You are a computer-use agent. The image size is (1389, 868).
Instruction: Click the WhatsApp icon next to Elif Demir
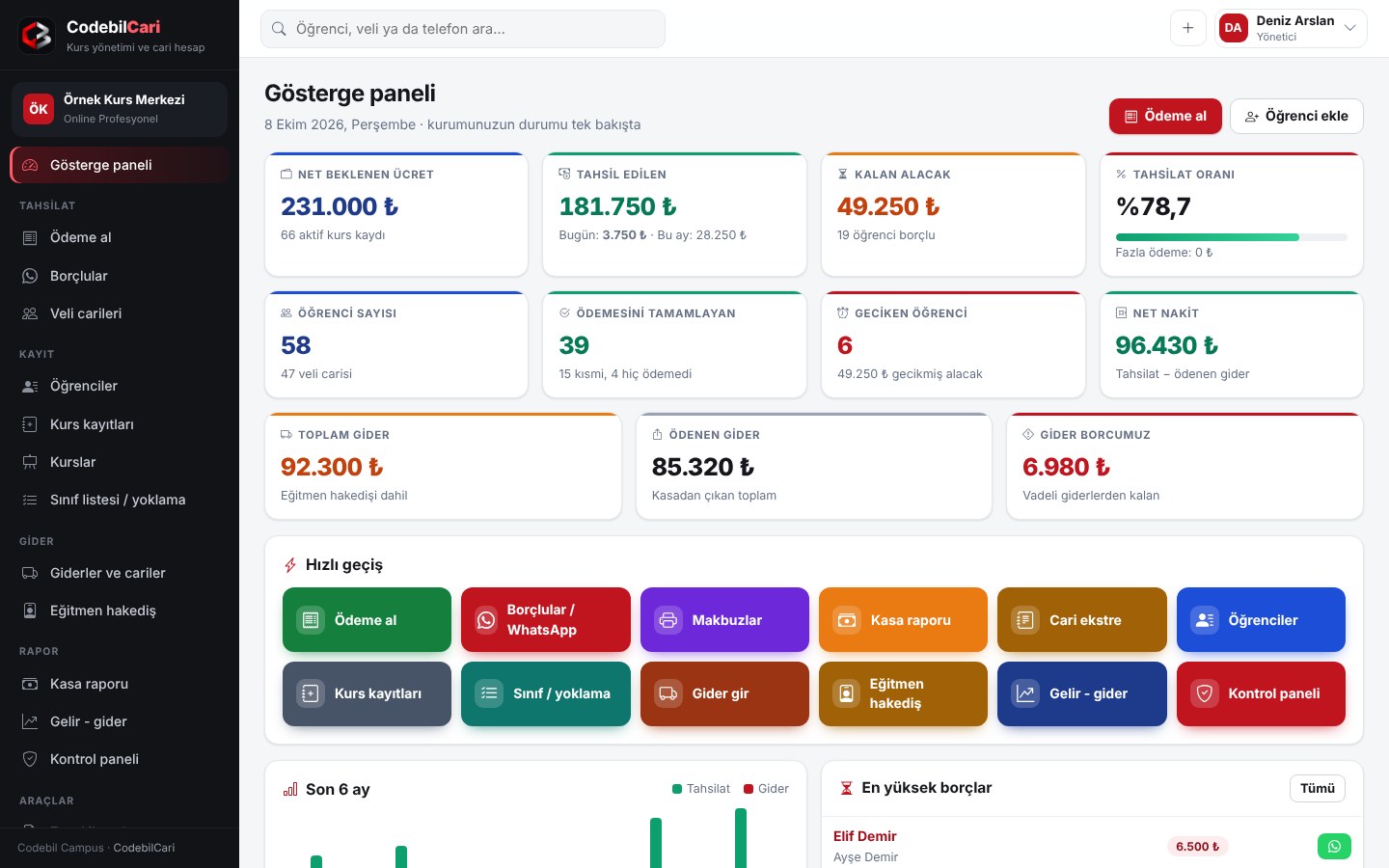click(1334, 846)
